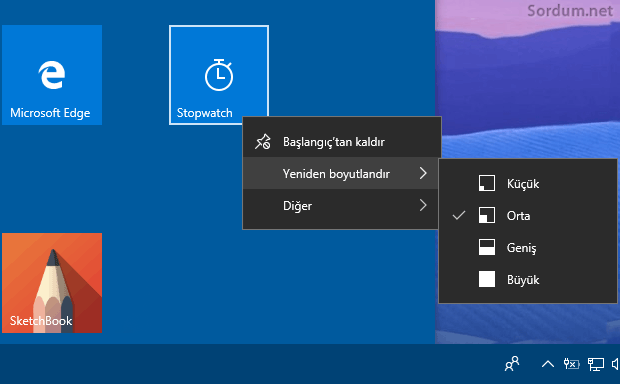Open the People icon in the taskbar

[x=512, y=363]
